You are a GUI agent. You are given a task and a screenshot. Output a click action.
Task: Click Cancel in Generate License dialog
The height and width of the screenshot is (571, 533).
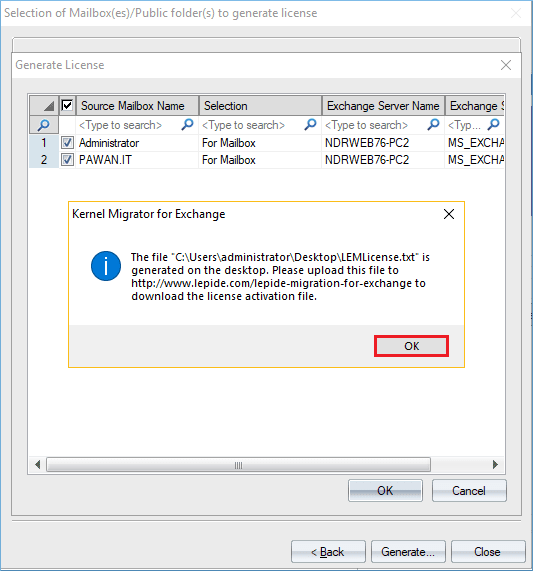469,491
